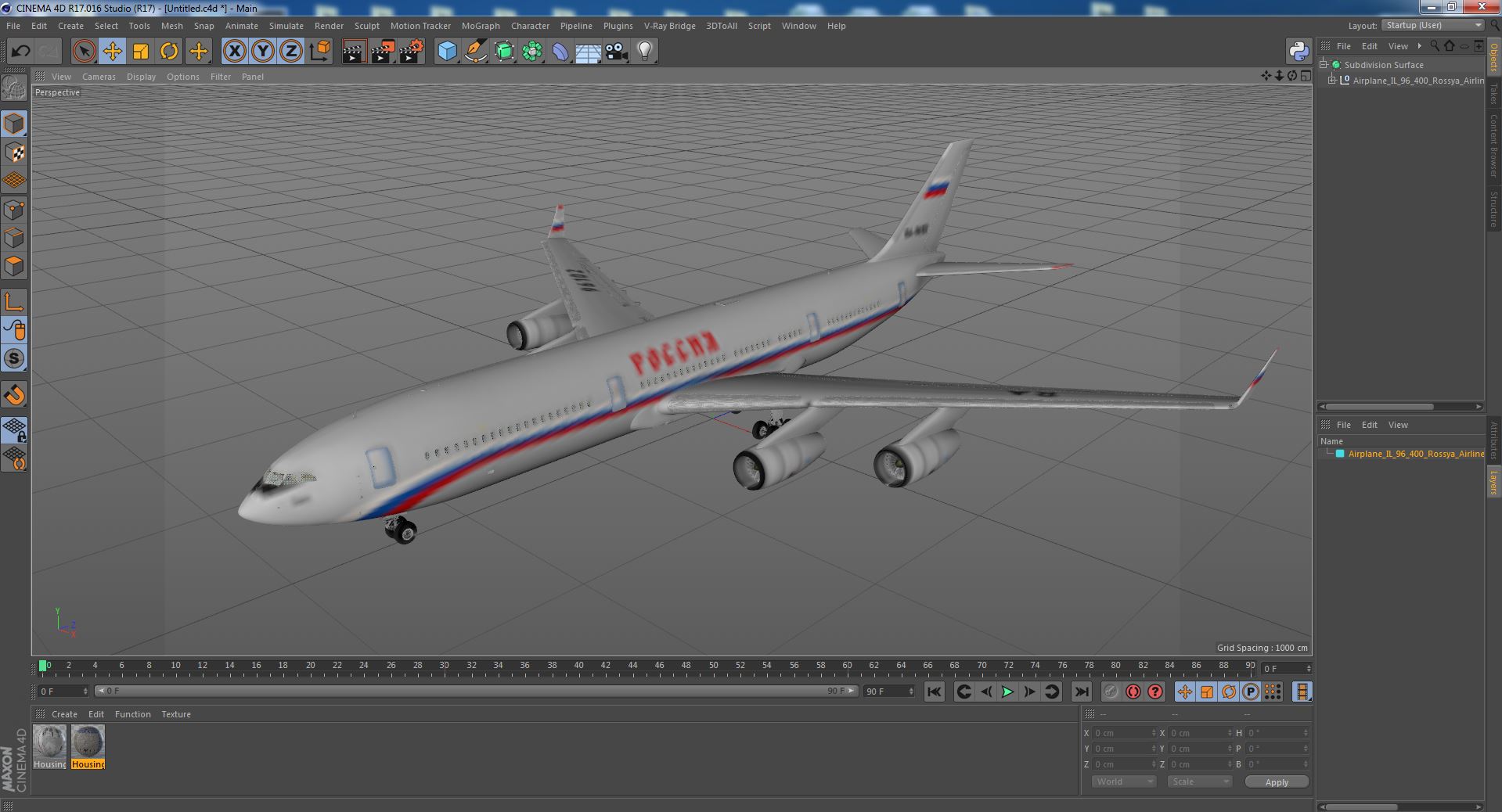Toggle Autokeying button

click(1133, 692)
